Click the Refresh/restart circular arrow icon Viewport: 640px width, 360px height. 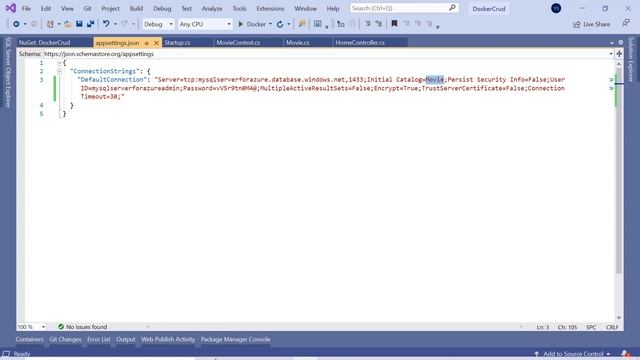(280, 24)
